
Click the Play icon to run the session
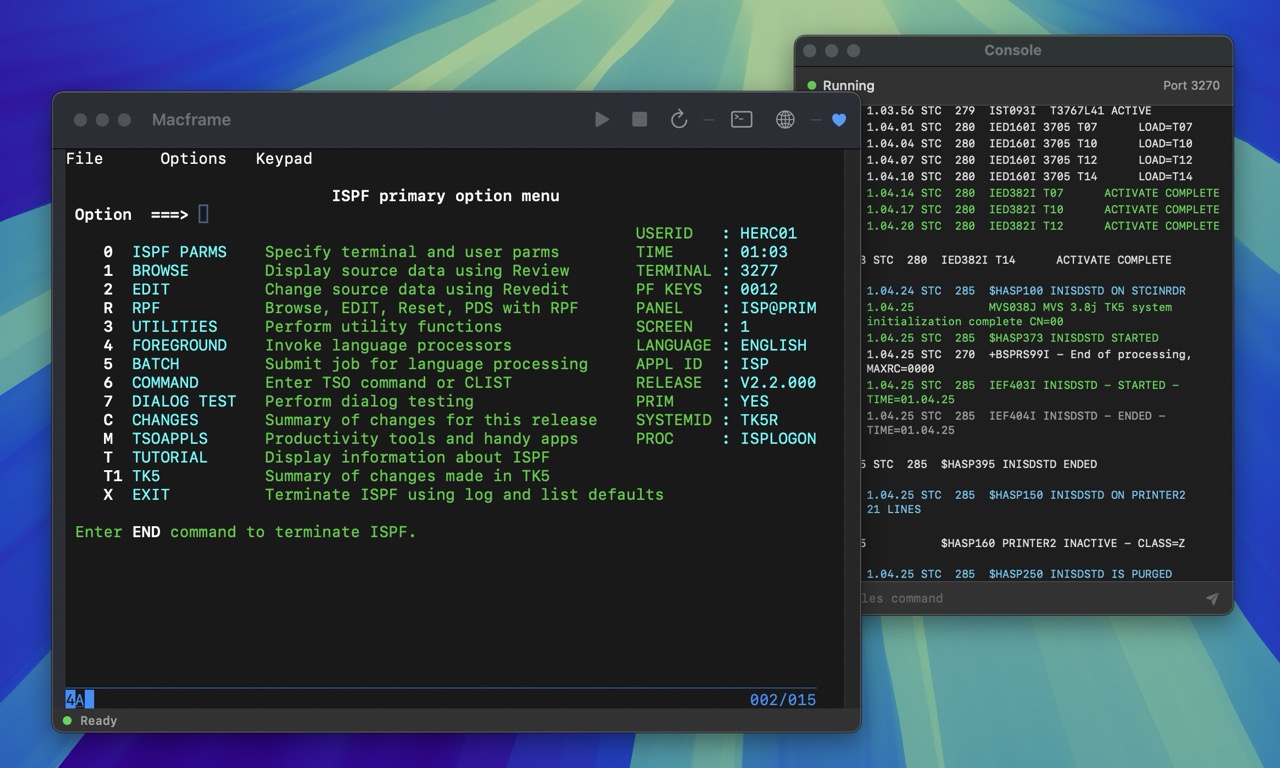click(x=602, y=119)
